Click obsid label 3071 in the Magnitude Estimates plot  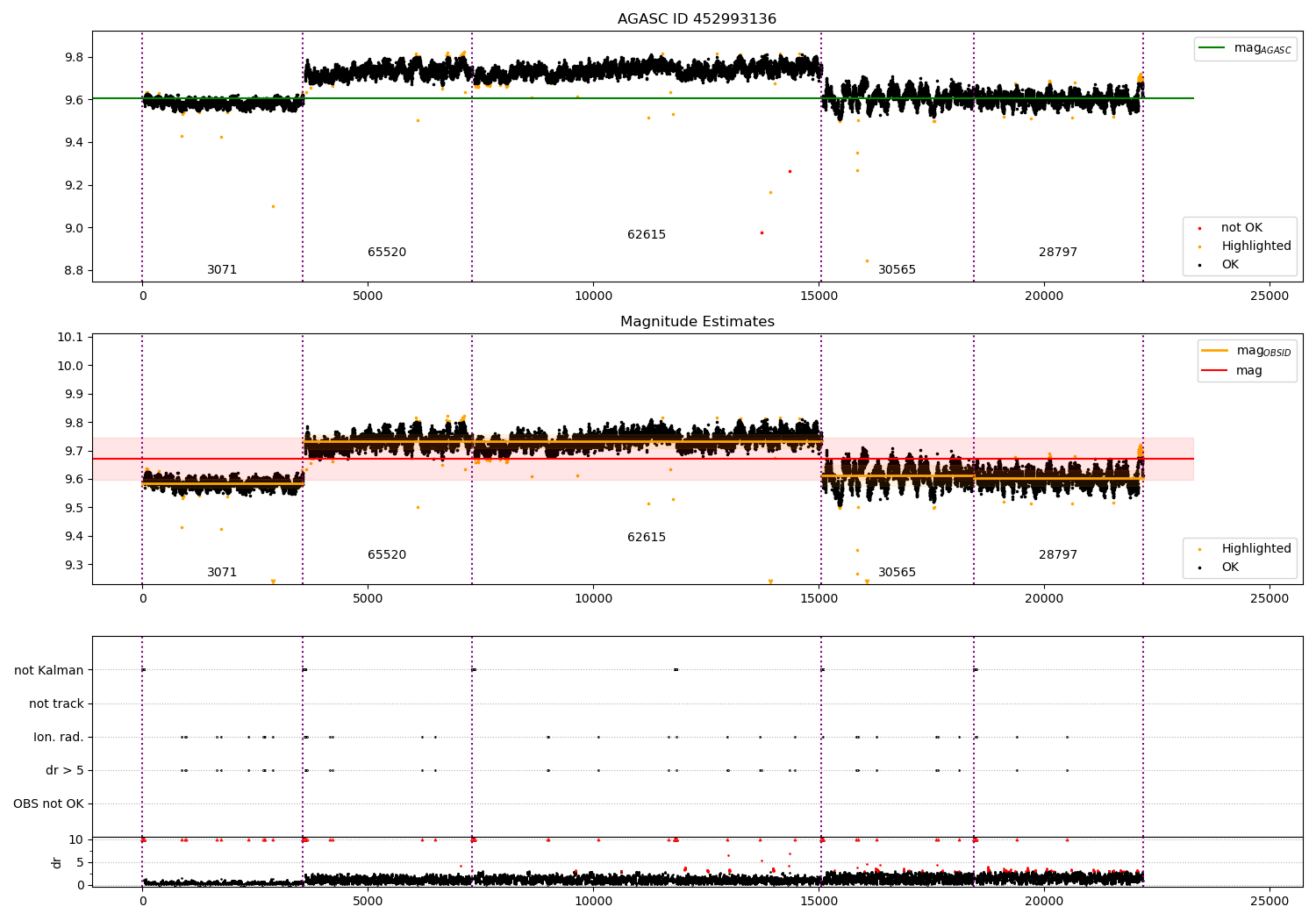(x=222, y=573)
